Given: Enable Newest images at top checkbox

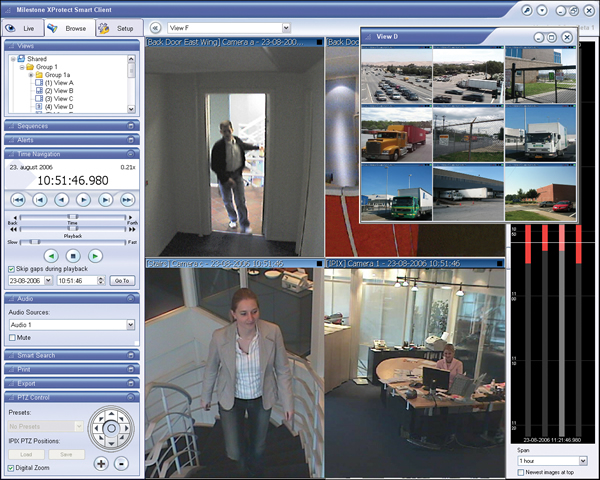Looking at the screenshot, I should point(521,473).
